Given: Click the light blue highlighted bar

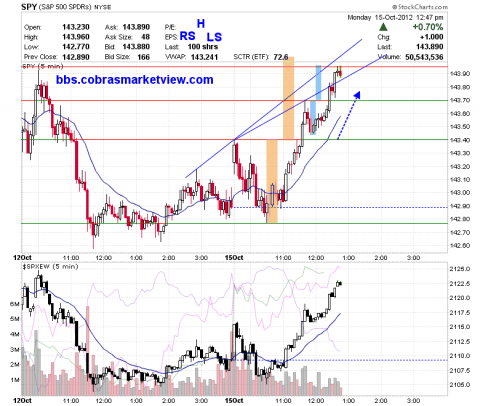Looking at the screenshot, I should tap(318, 83).
